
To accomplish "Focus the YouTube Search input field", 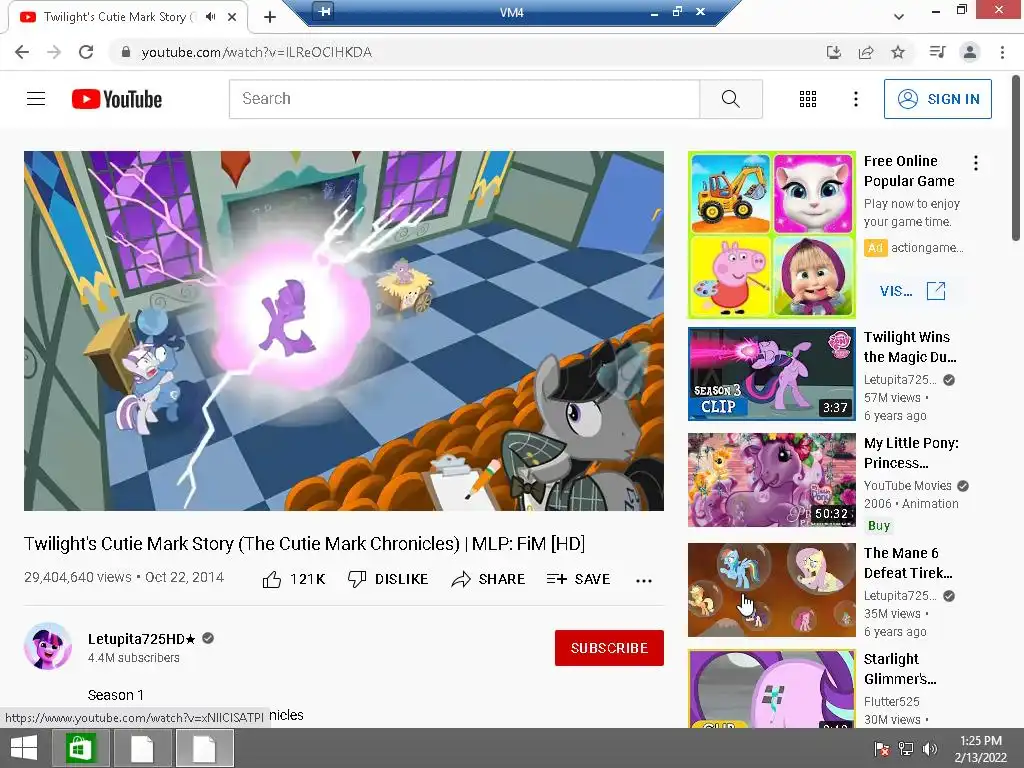I will point(464,99).
